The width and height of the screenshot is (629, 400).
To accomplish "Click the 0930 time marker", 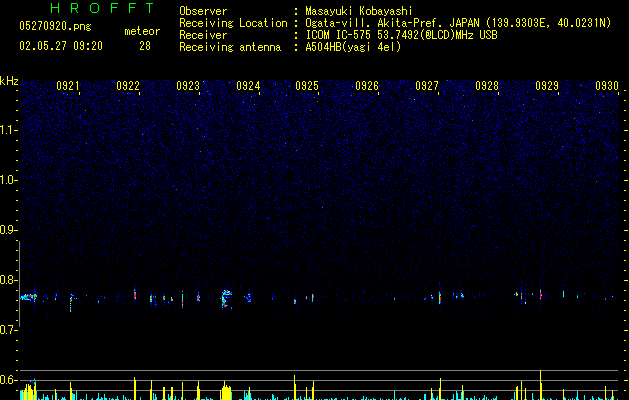I will click(607, 86).
